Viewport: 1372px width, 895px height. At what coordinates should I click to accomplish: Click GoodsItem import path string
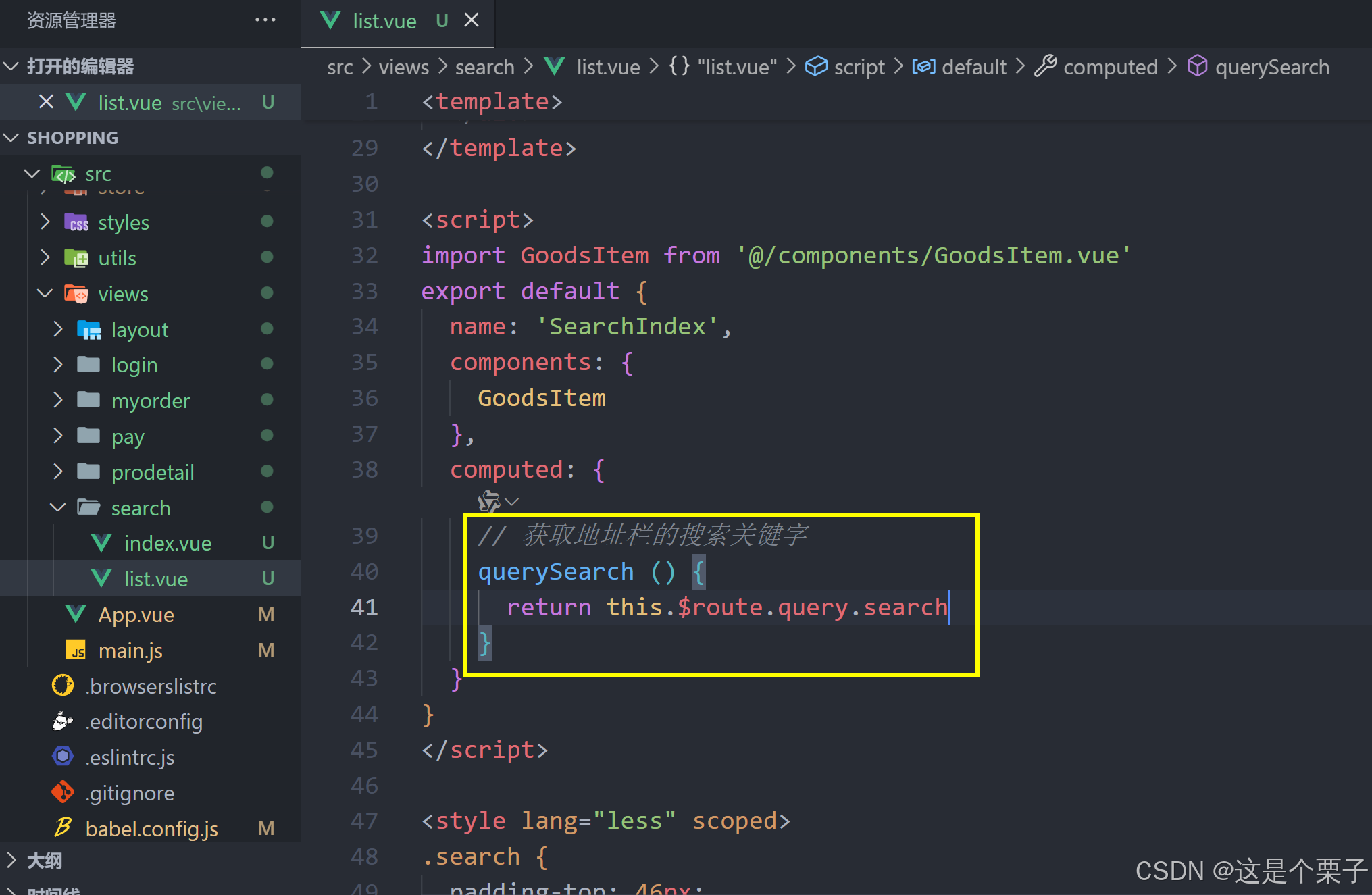[934, 255]
